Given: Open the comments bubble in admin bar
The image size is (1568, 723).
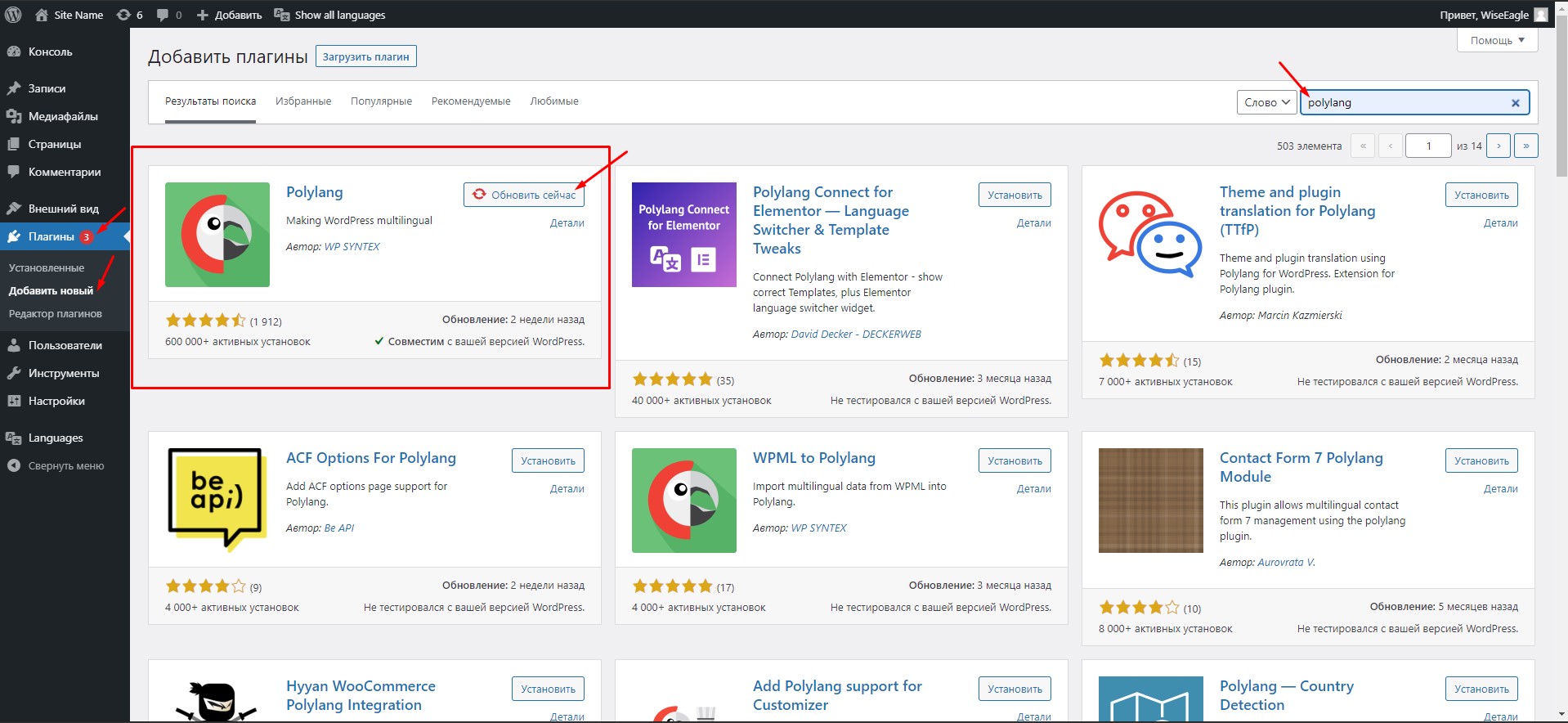Looking at the screenshot, I should click(x=169, y=15).
